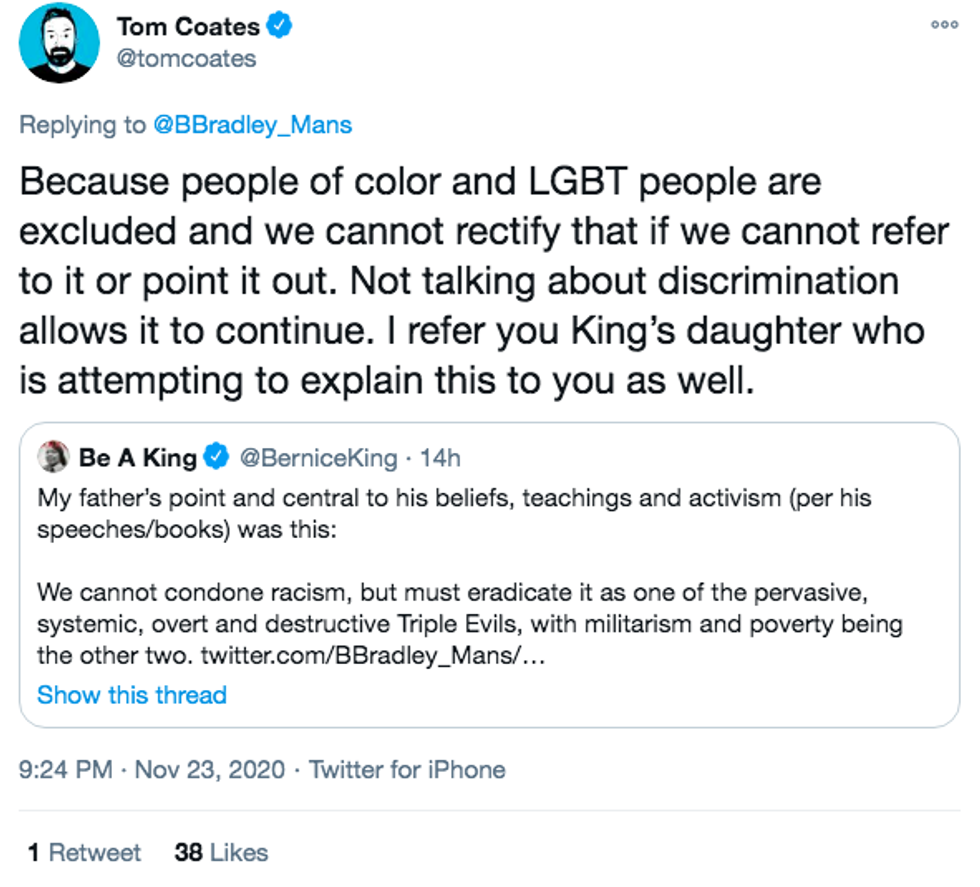Viewport: 980px width, 887px height.
Task: Open the three-dot more options menu
Action: pos(944,25)
